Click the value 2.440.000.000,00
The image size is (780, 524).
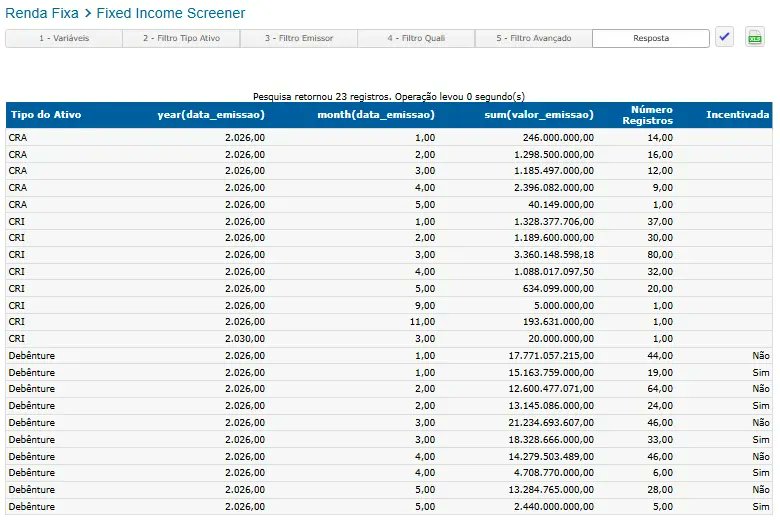click(554, 507)
